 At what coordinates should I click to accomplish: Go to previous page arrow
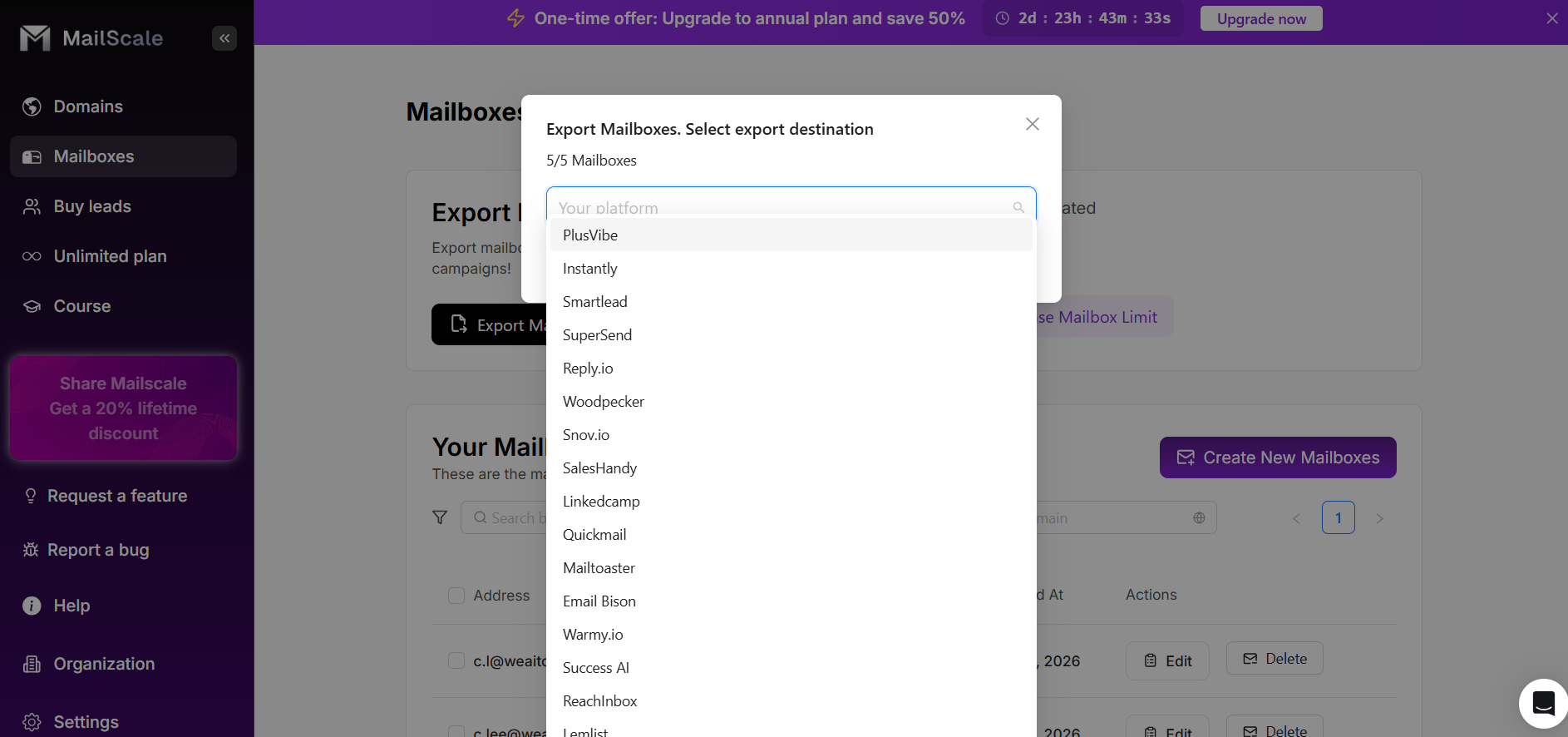pyautogui.click(x=1296, y=518)
